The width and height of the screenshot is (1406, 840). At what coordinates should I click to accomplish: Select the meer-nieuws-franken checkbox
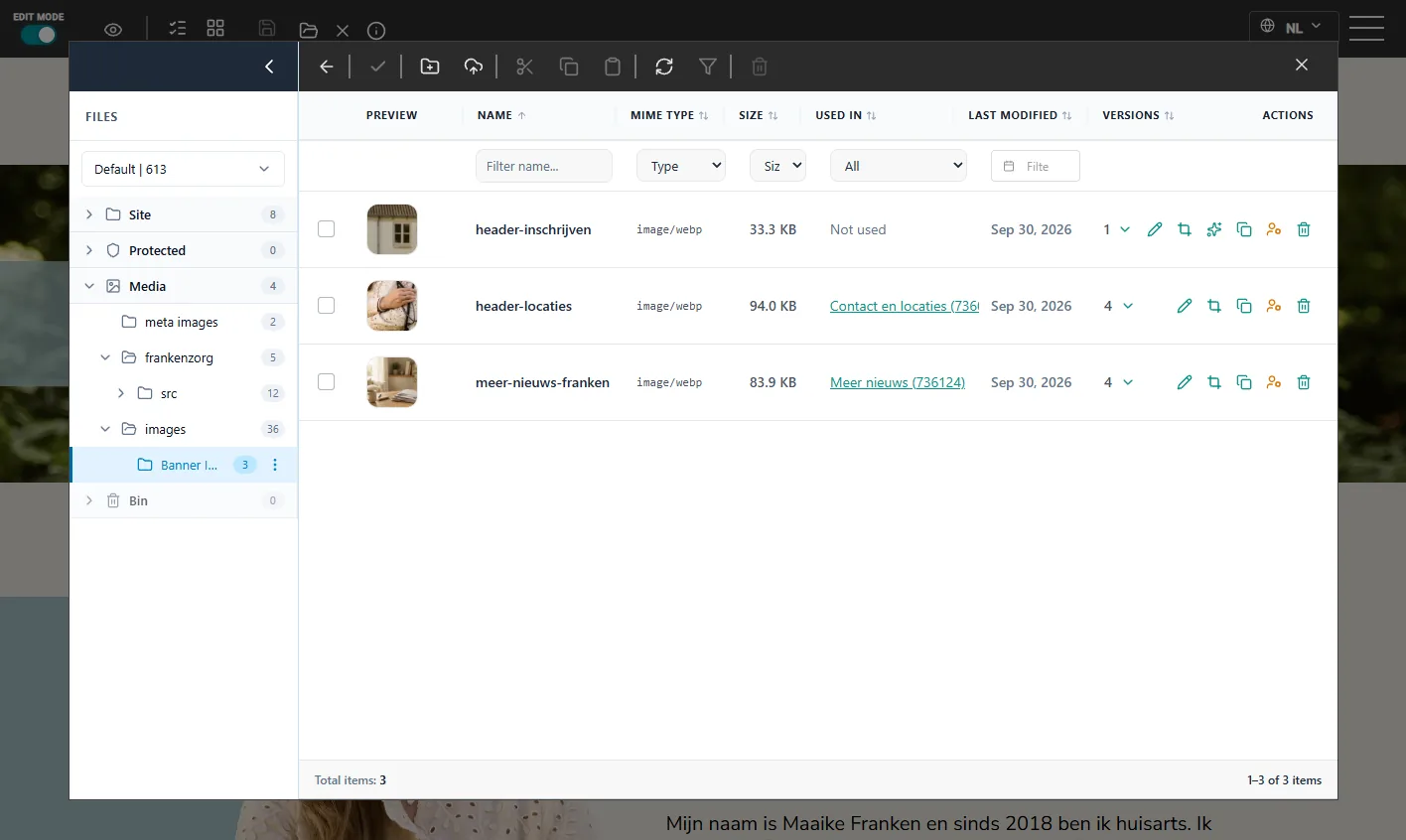click(326, 382)
